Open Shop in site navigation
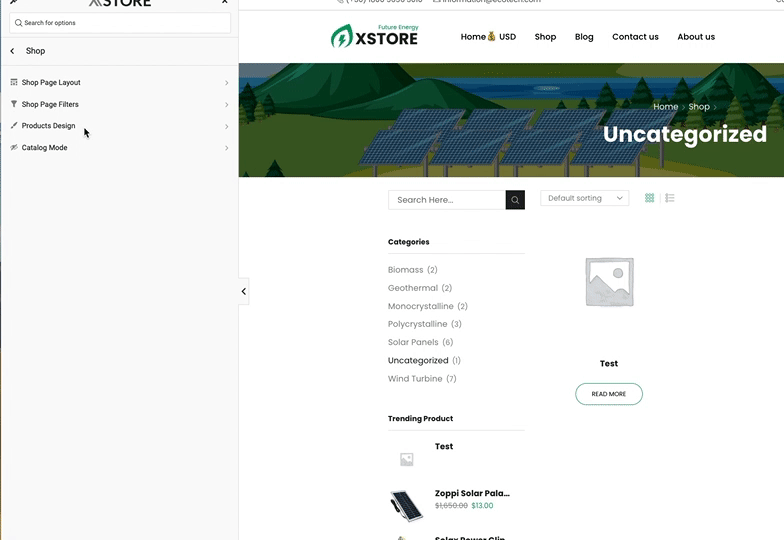 click(x=545, y=36)
